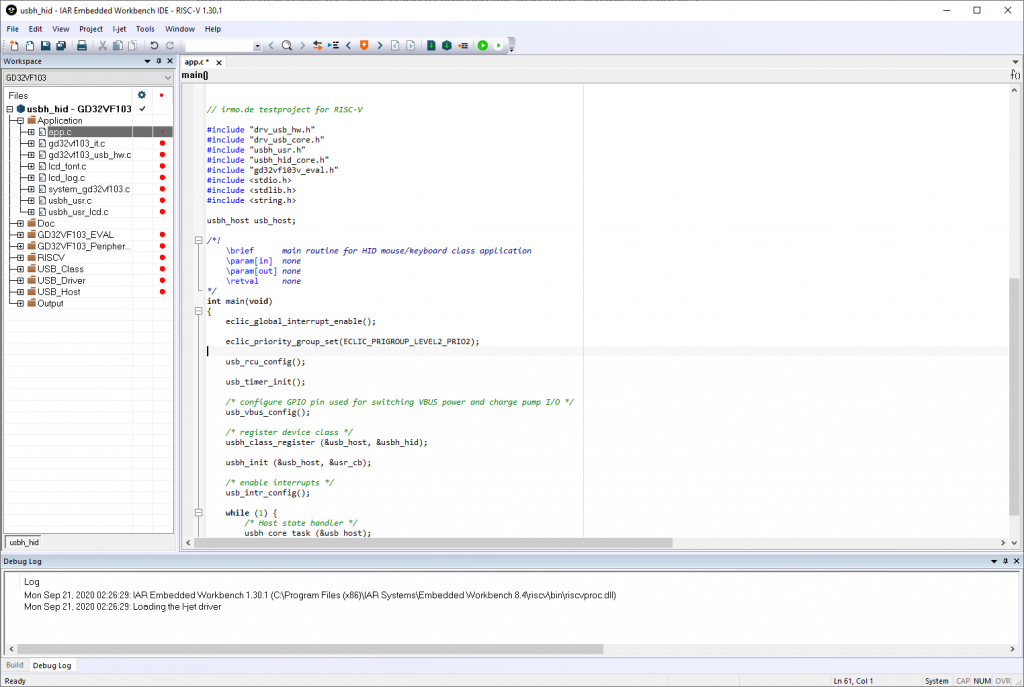Save the current file via toolbar
This screenshot has height=687, width=1024.
(x=45, y=45)
